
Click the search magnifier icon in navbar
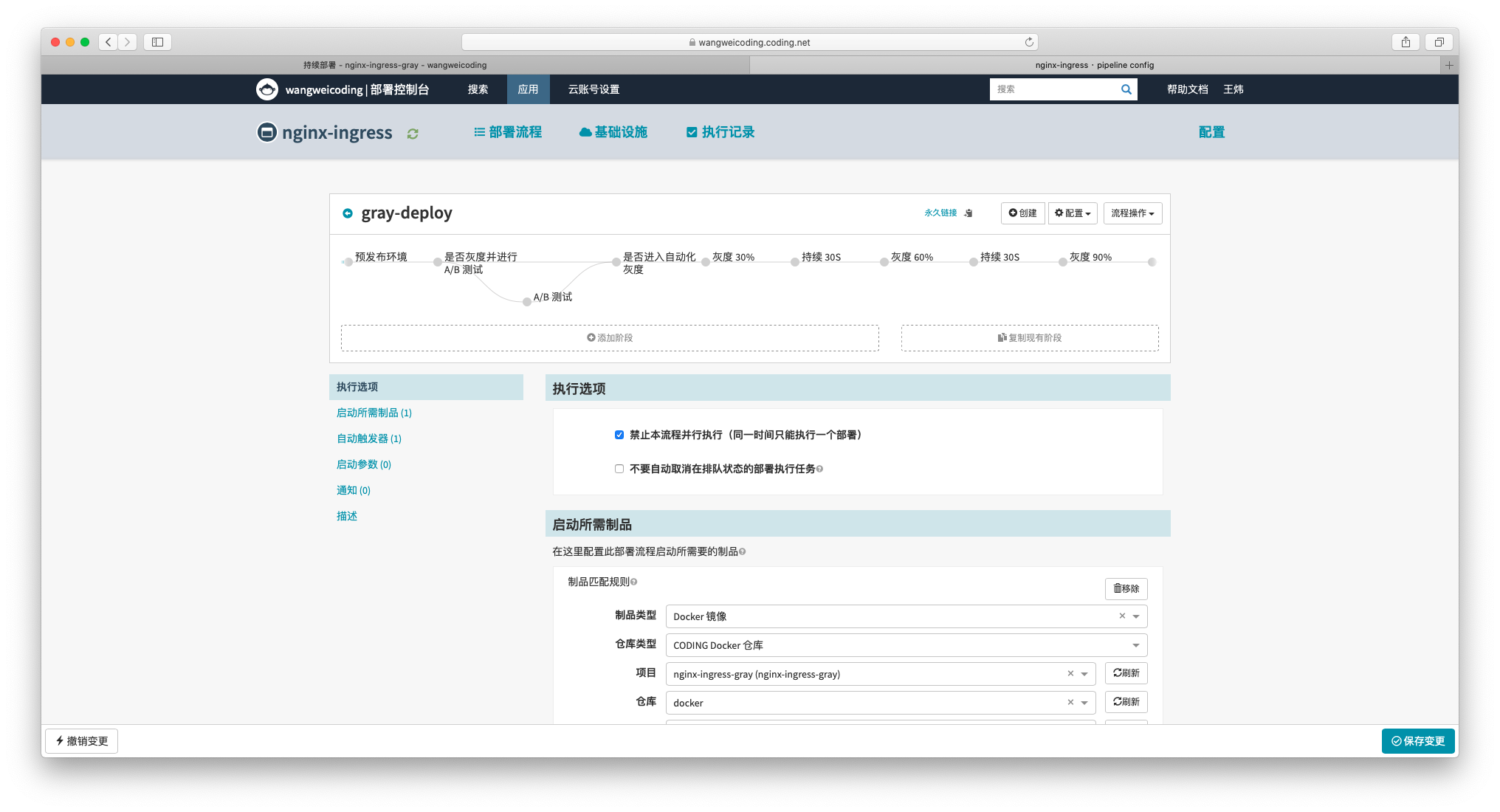pyautogui.click(x=1126, y=89)
